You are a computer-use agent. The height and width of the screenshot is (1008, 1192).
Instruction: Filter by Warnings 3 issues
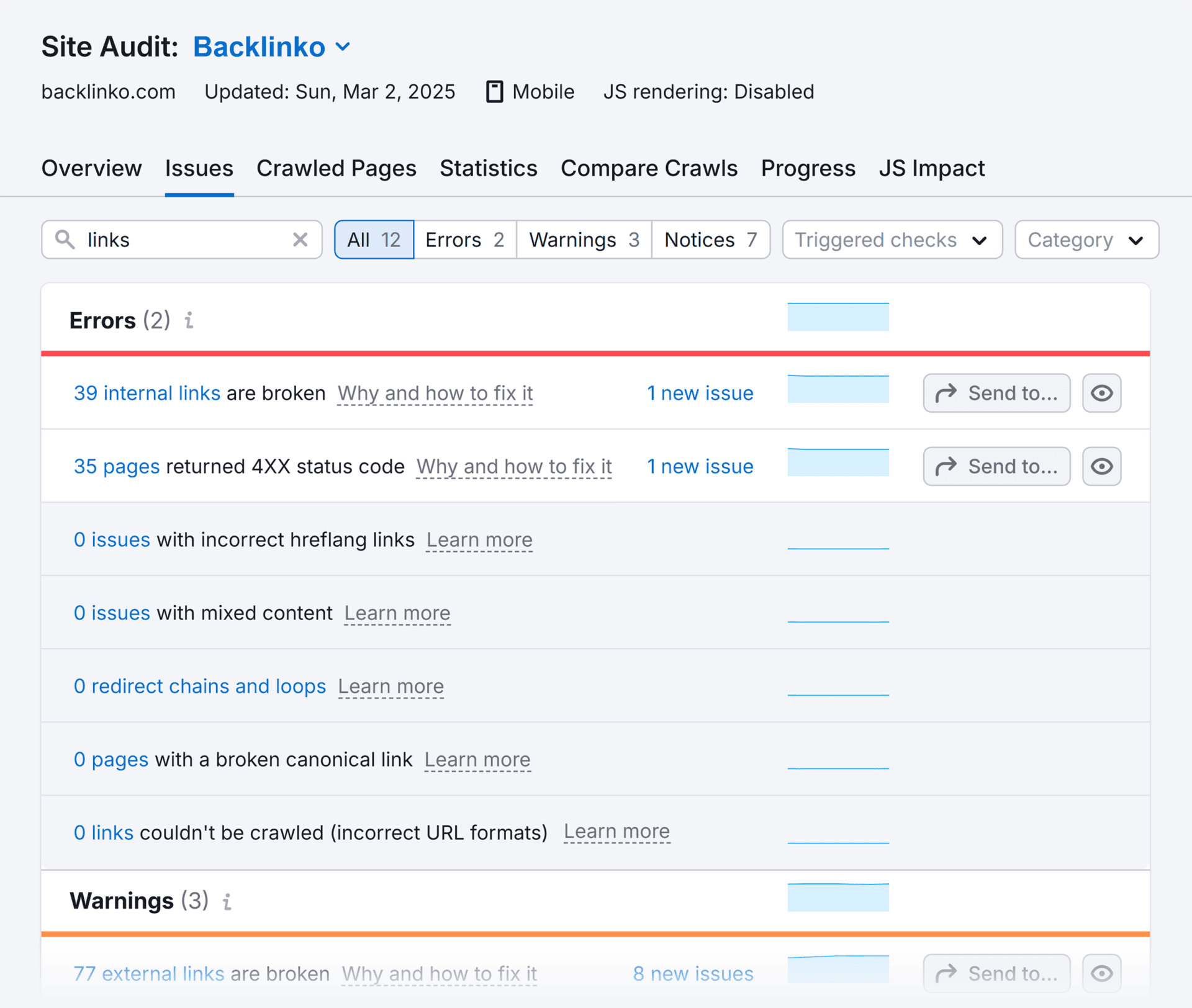pos(584,240)
